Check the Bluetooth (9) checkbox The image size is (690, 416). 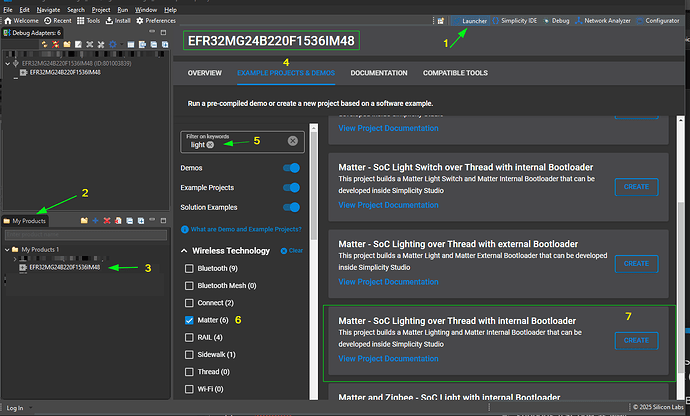click(x=189, y=268)
